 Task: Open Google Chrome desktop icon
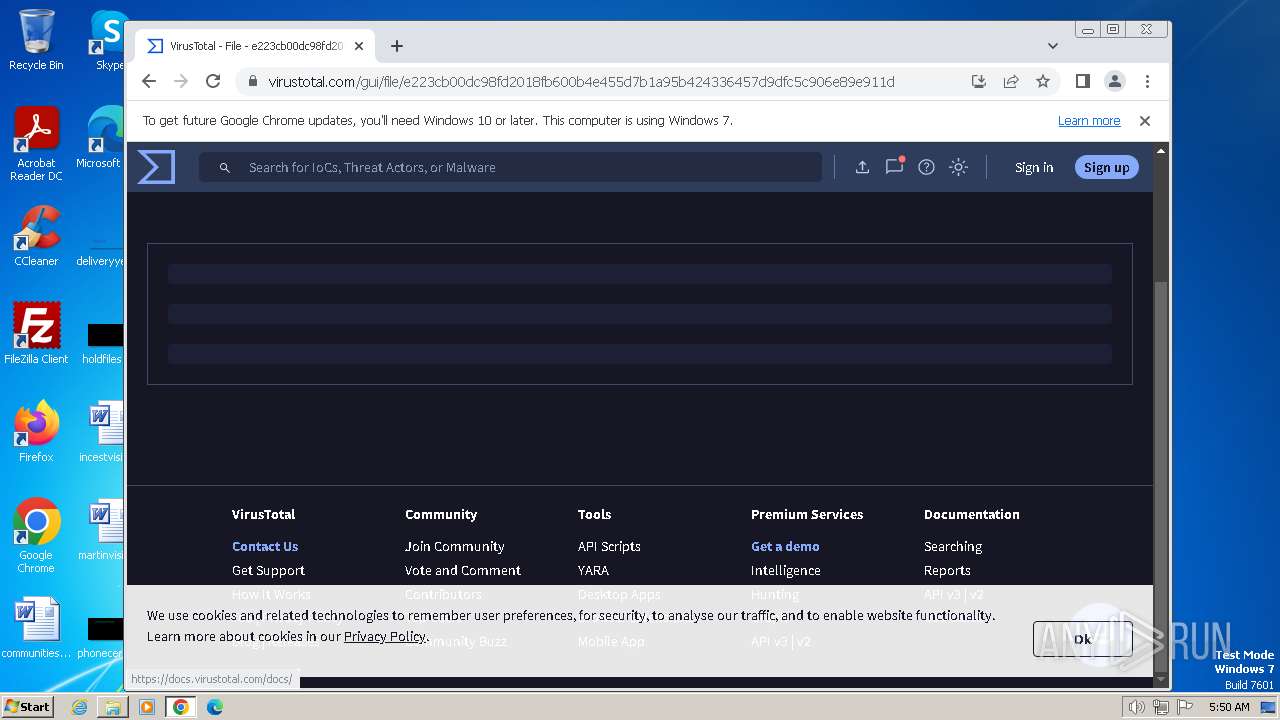36,536
